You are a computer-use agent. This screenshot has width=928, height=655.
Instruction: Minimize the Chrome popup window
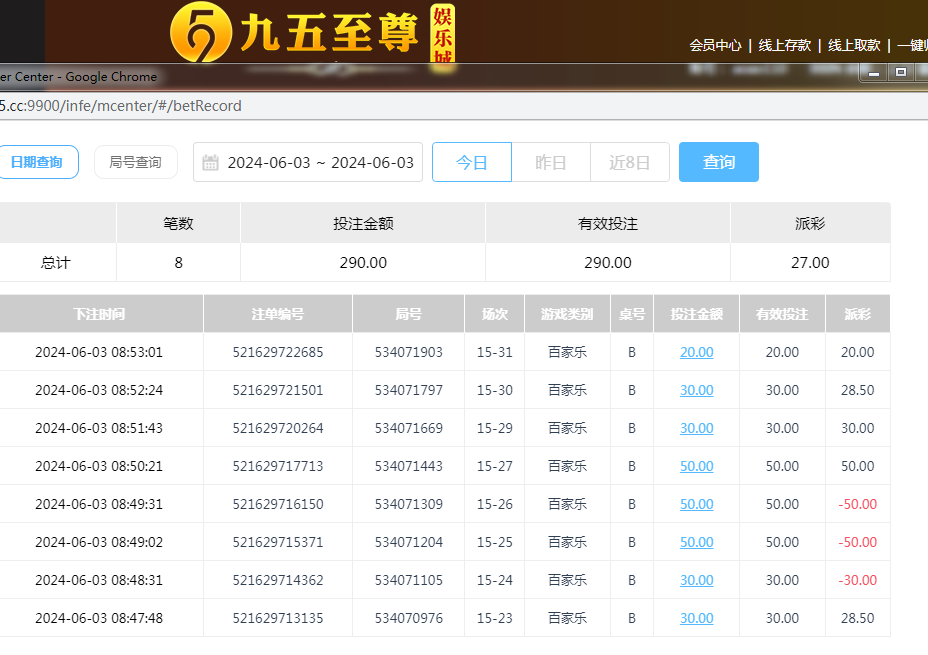[874, 73]
